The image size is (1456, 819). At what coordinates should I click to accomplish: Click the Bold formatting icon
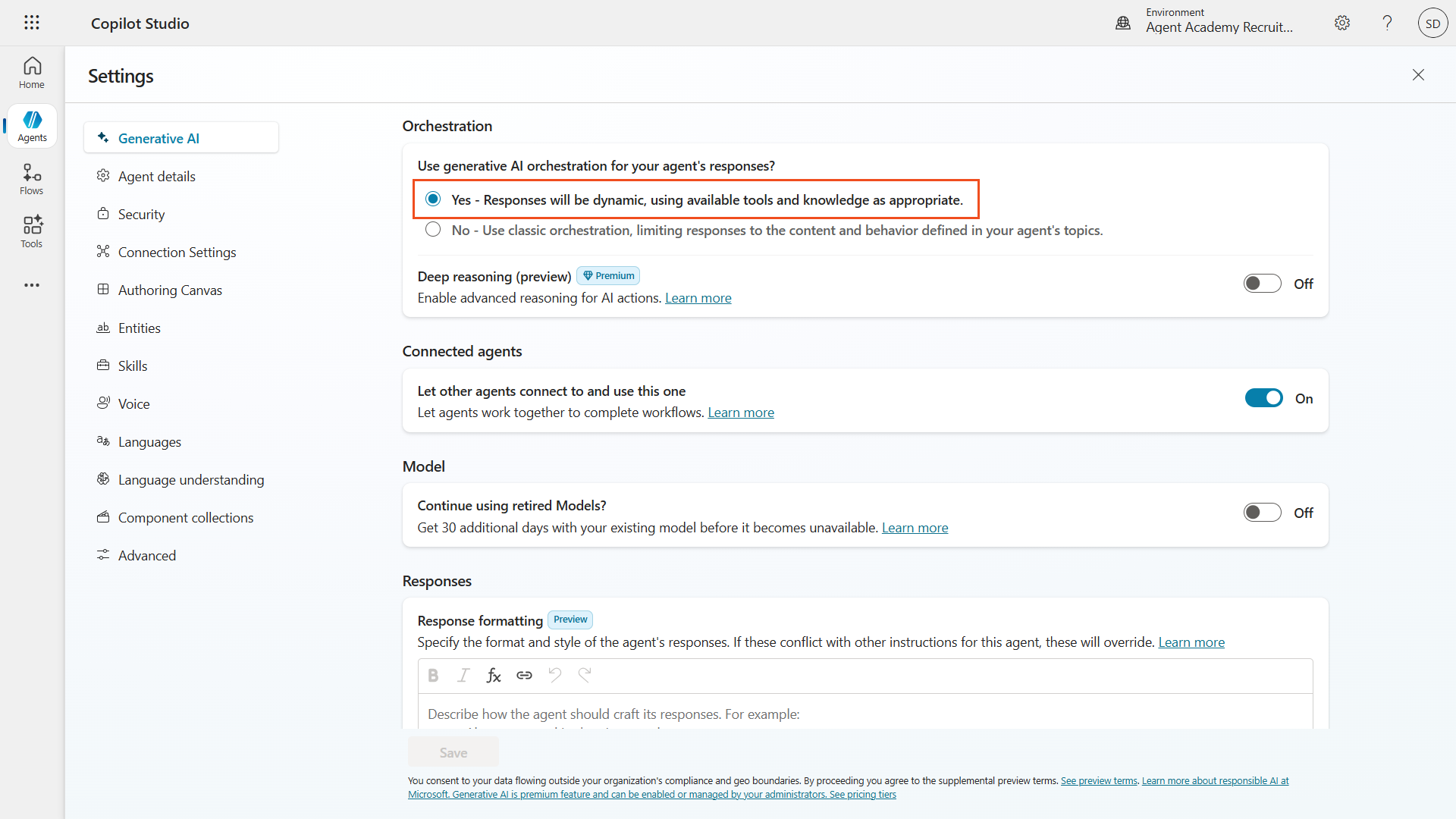[433, 675]
